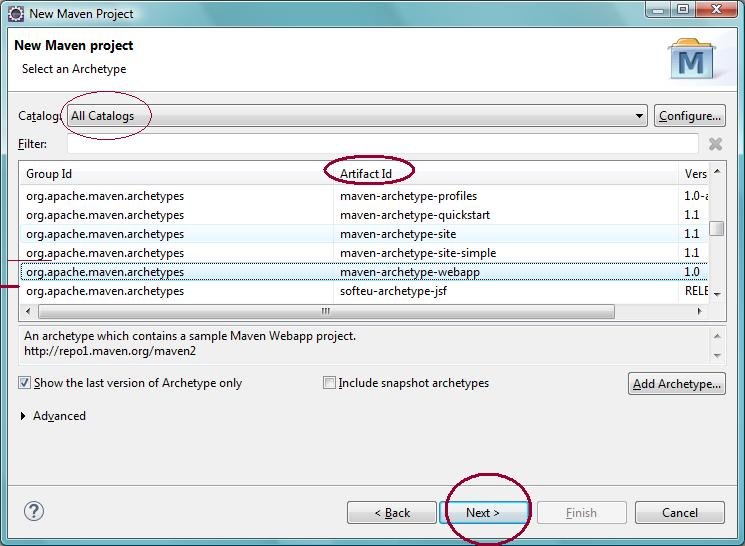Toggle Show the last version of Archetype only

[25, 383]
